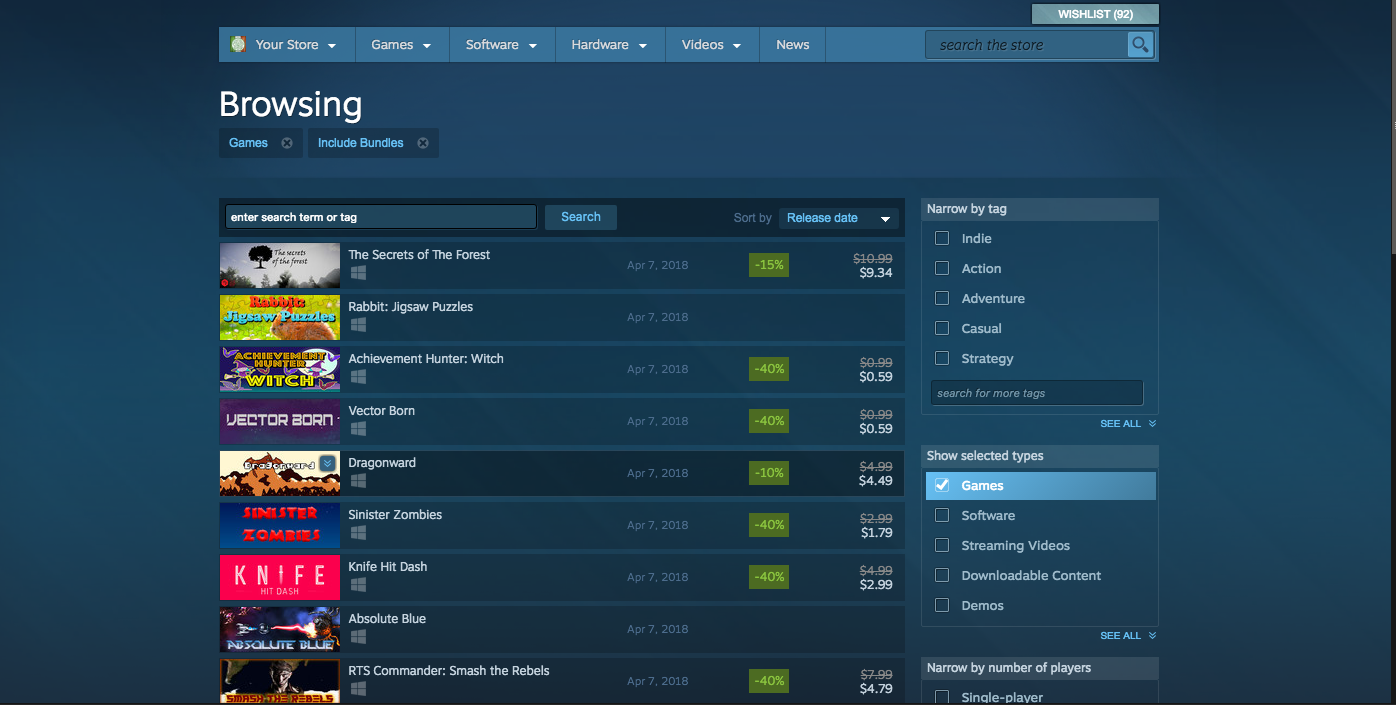Check the Downloadable Content checkbox
Image resolution: width=1396 pixels, height=705 pixels.
(x=941, y=575)
